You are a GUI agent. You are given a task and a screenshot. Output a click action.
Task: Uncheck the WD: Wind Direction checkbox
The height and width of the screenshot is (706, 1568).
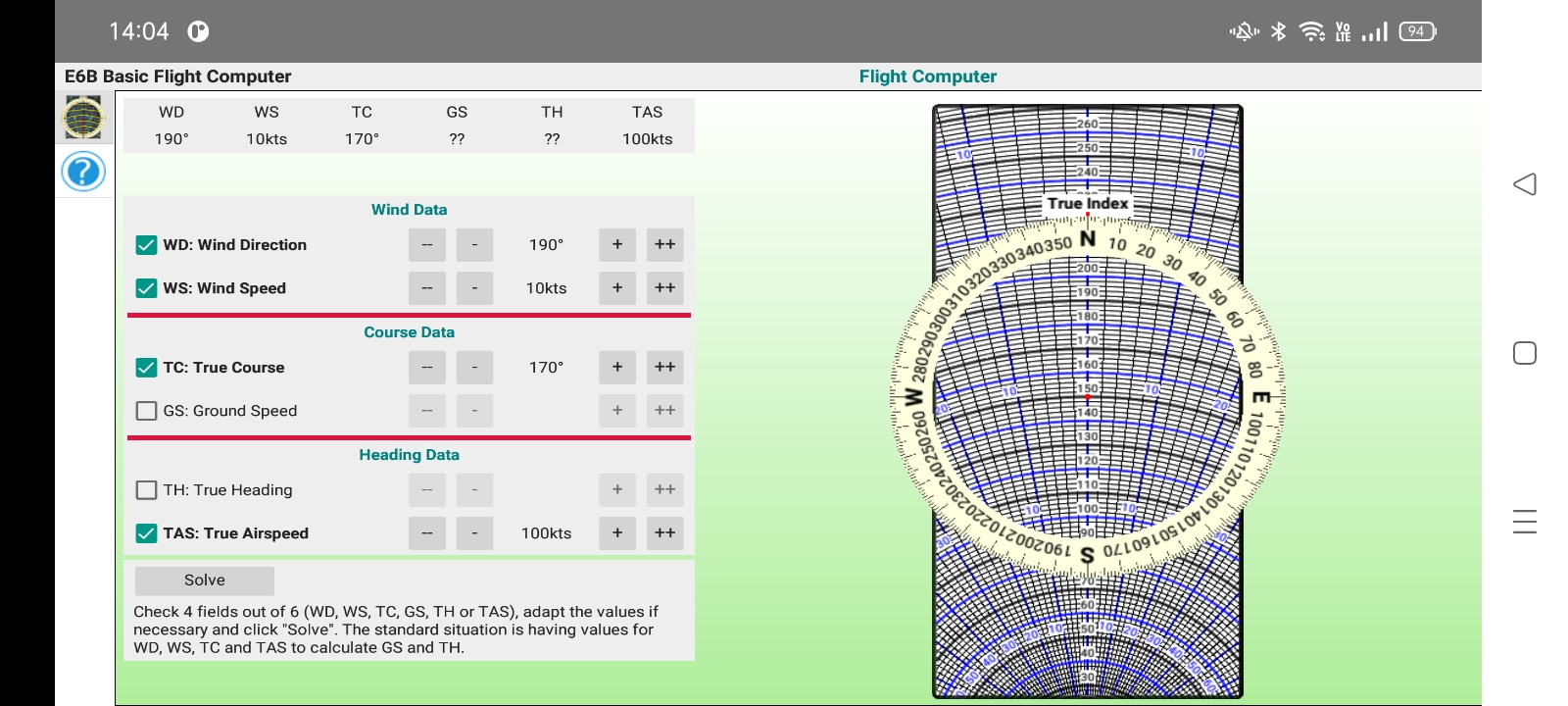click(x=146, y=245)
